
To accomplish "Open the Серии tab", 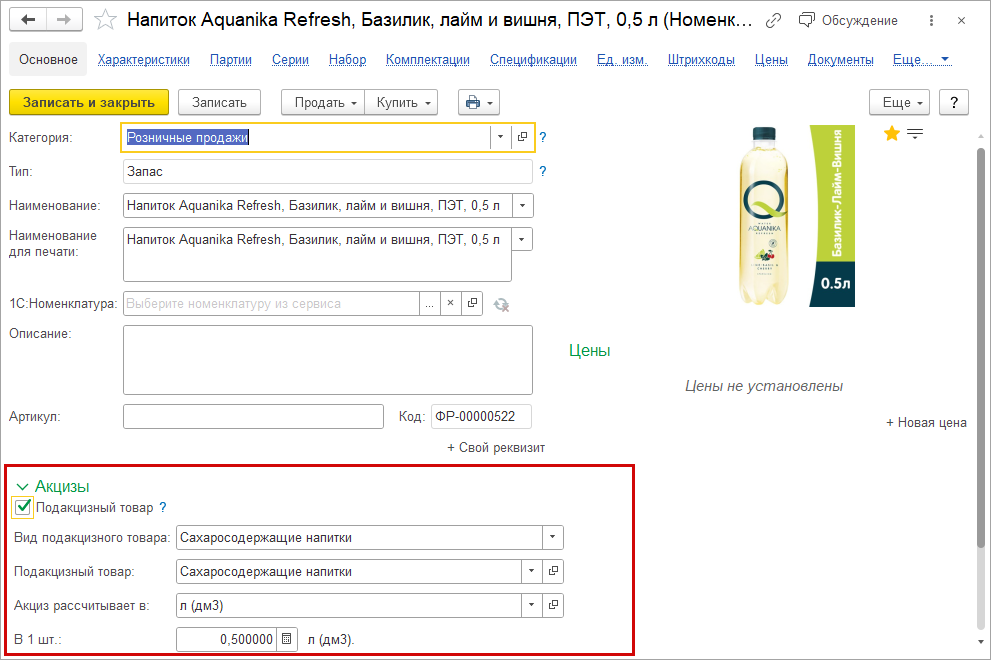I will click(x=290, y=59).
